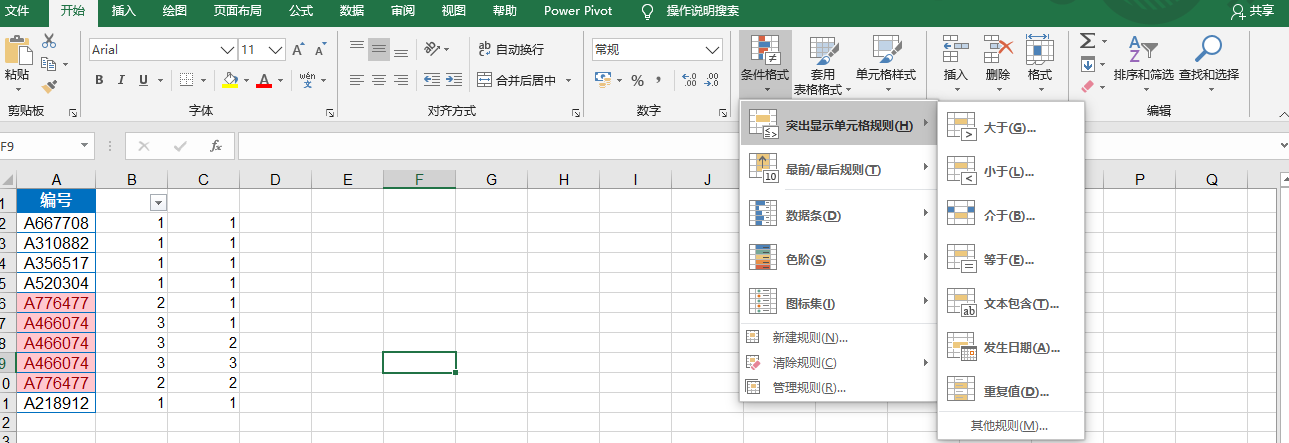Viewport: 1289px width, 443px height.
Task: Click the Decrease Decimal icon
Action: pyautogui.click(x=713, y=80)
